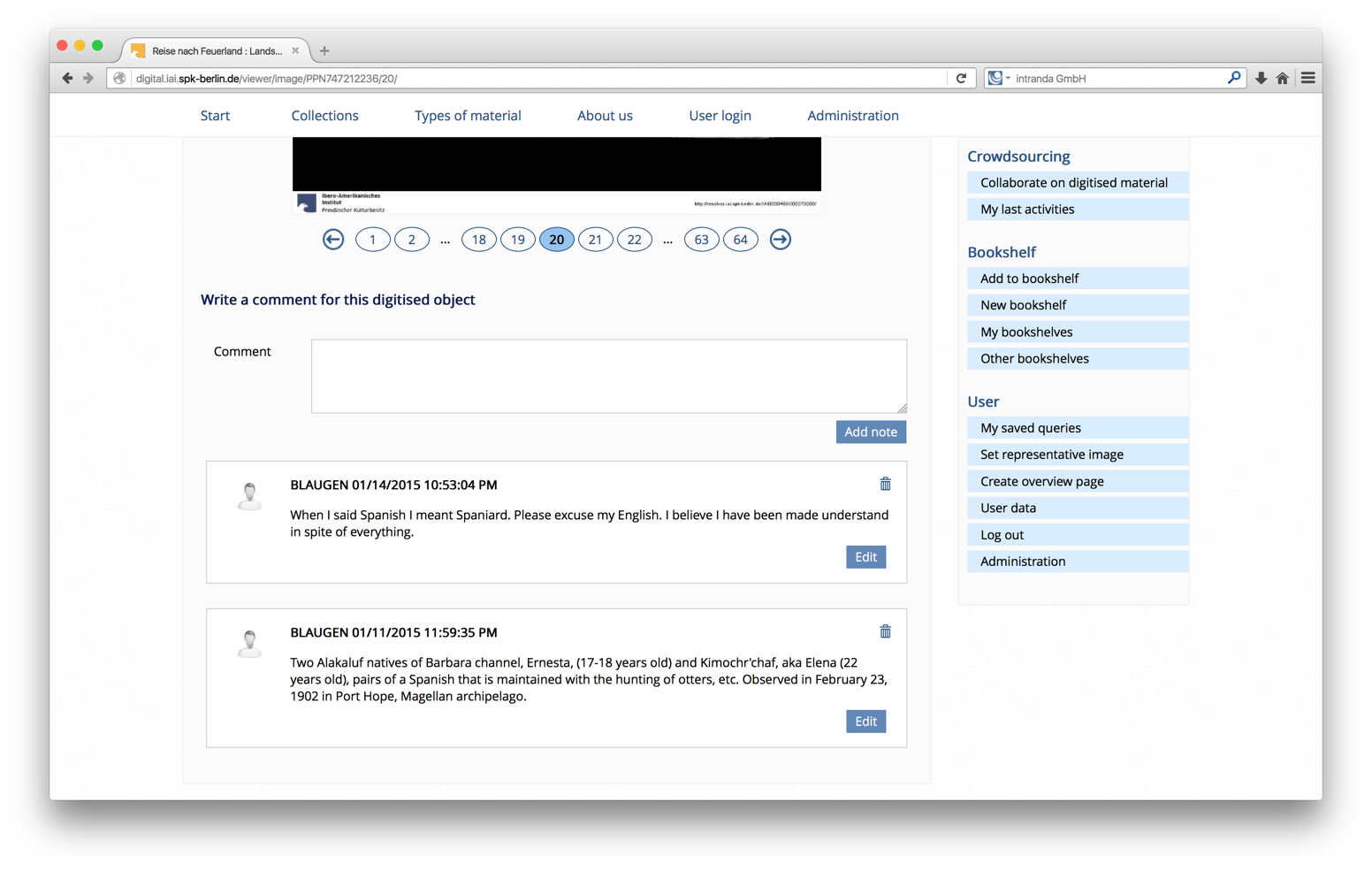1372x871 pixels.
Task: Jump to page 19
Action: pos(518,240)
